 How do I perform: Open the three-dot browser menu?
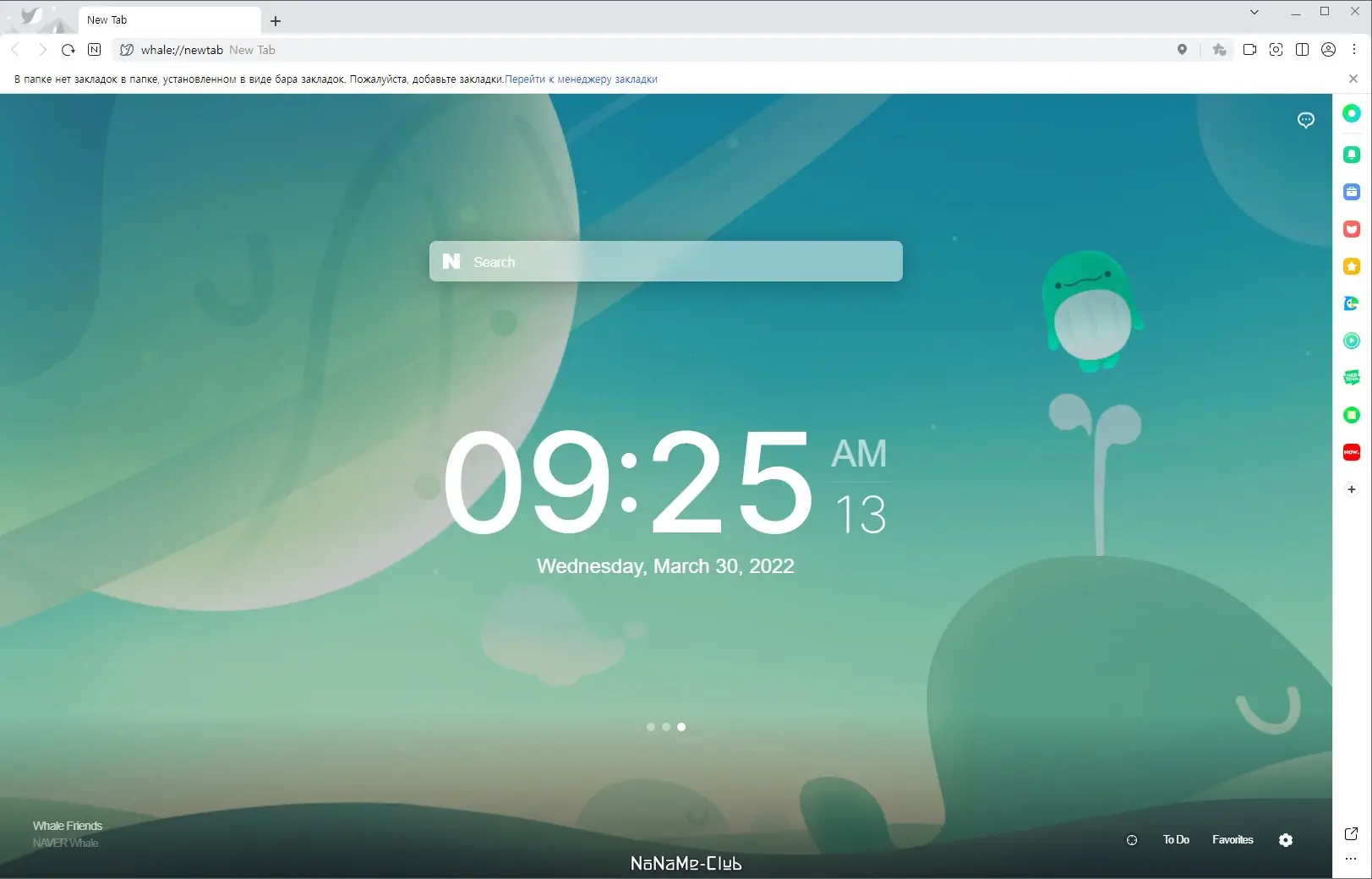pos(1354,50)
